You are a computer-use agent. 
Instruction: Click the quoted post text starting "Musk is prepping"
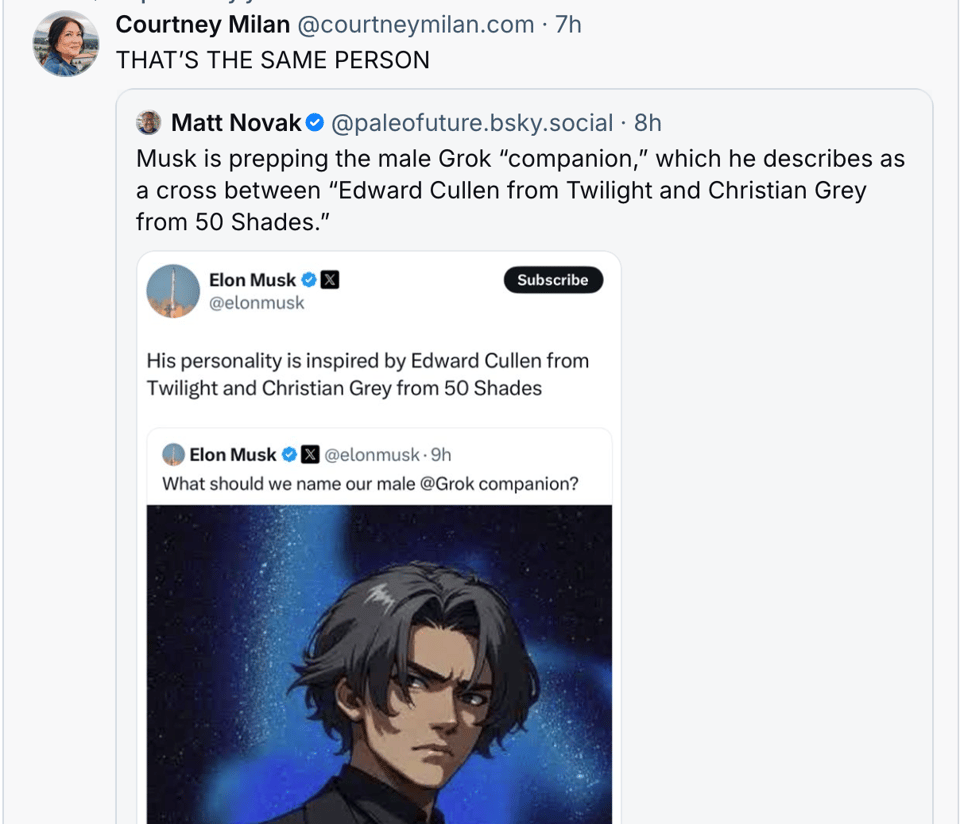520,190
